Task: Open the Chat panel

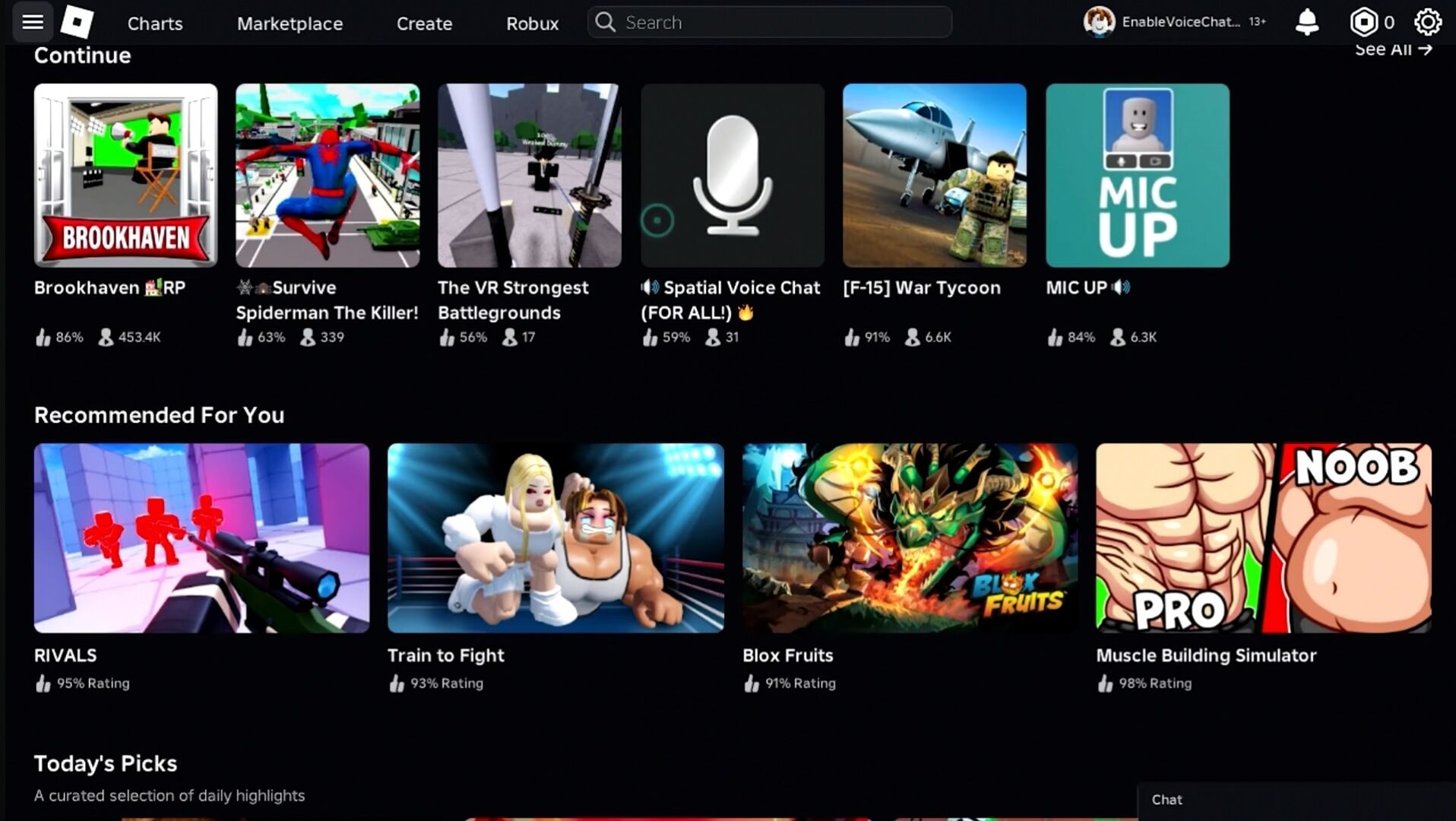Action: tap(1296, 800)
